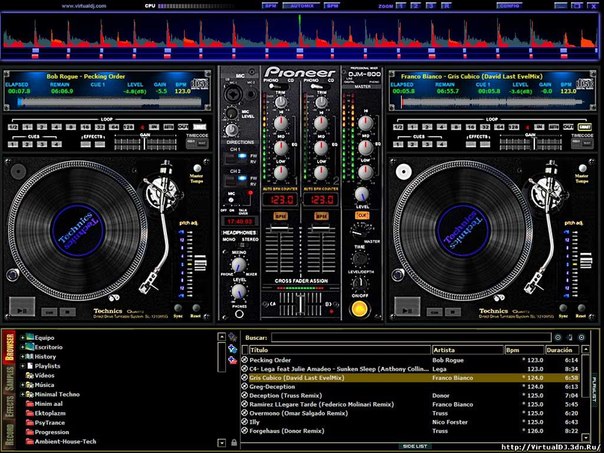Viewport: 604px width, 453px height.
Task: Click channel 2 BPM button
Action: coord(321,216)
